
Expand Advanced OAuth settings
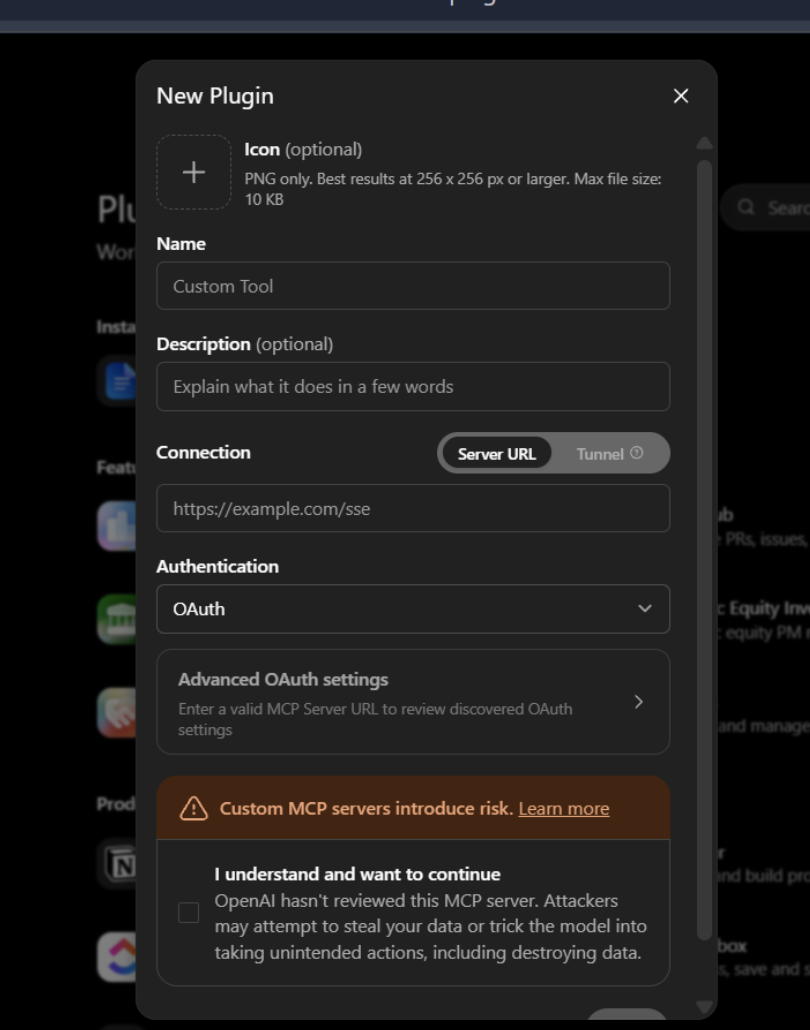[x=413, y=702]
